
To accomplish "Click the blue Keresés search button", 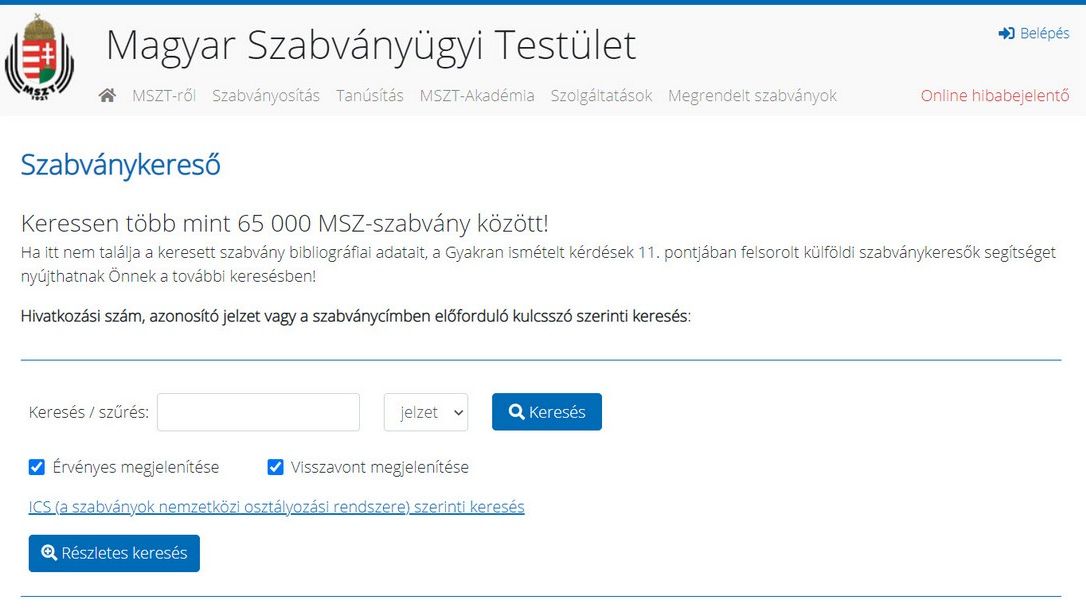I will 546,412.
